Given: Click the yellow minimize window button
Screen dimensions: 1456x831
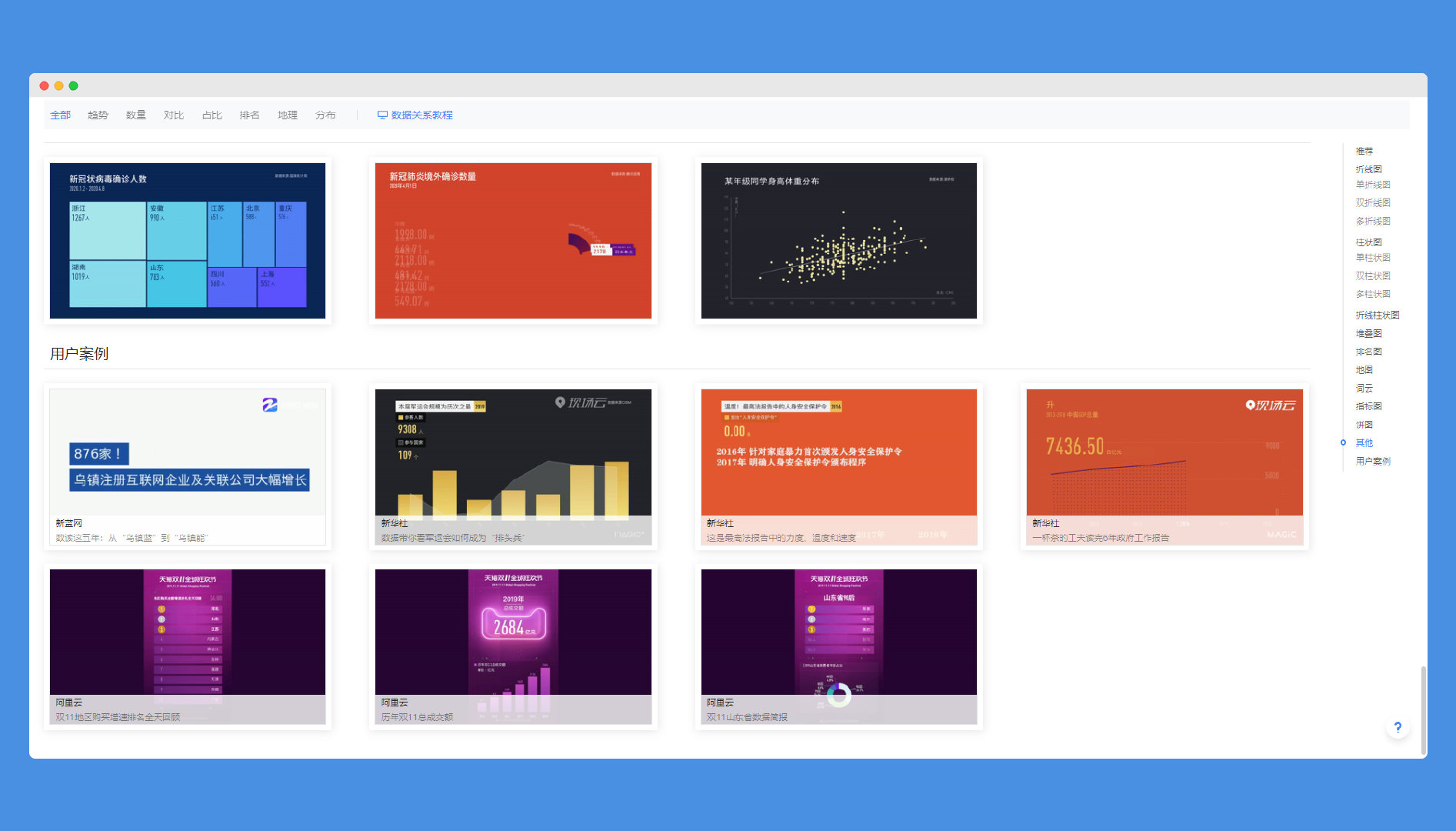Looking at the screenshot, I should pos(58,85).
